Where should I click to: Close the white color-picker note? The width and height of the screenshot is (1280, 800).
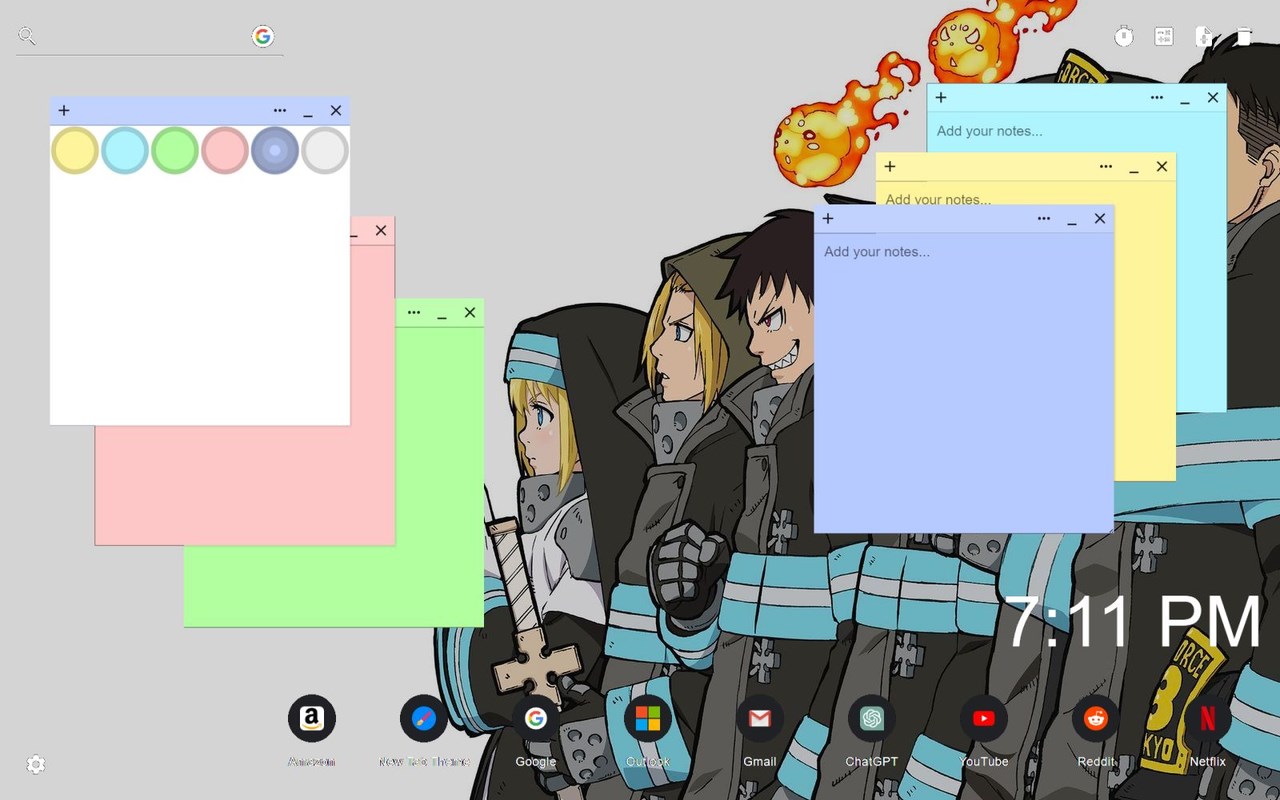[336, 111]
